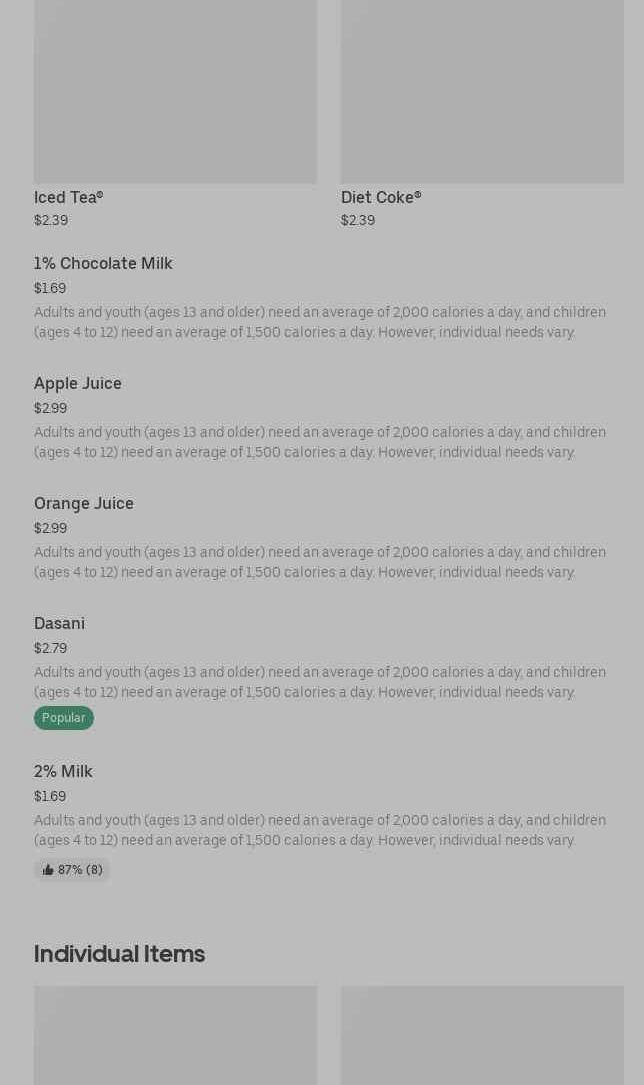Open the right thumbnail under Individual Items
This screenshot has width=644, height=1085.
coord(482,1035)
